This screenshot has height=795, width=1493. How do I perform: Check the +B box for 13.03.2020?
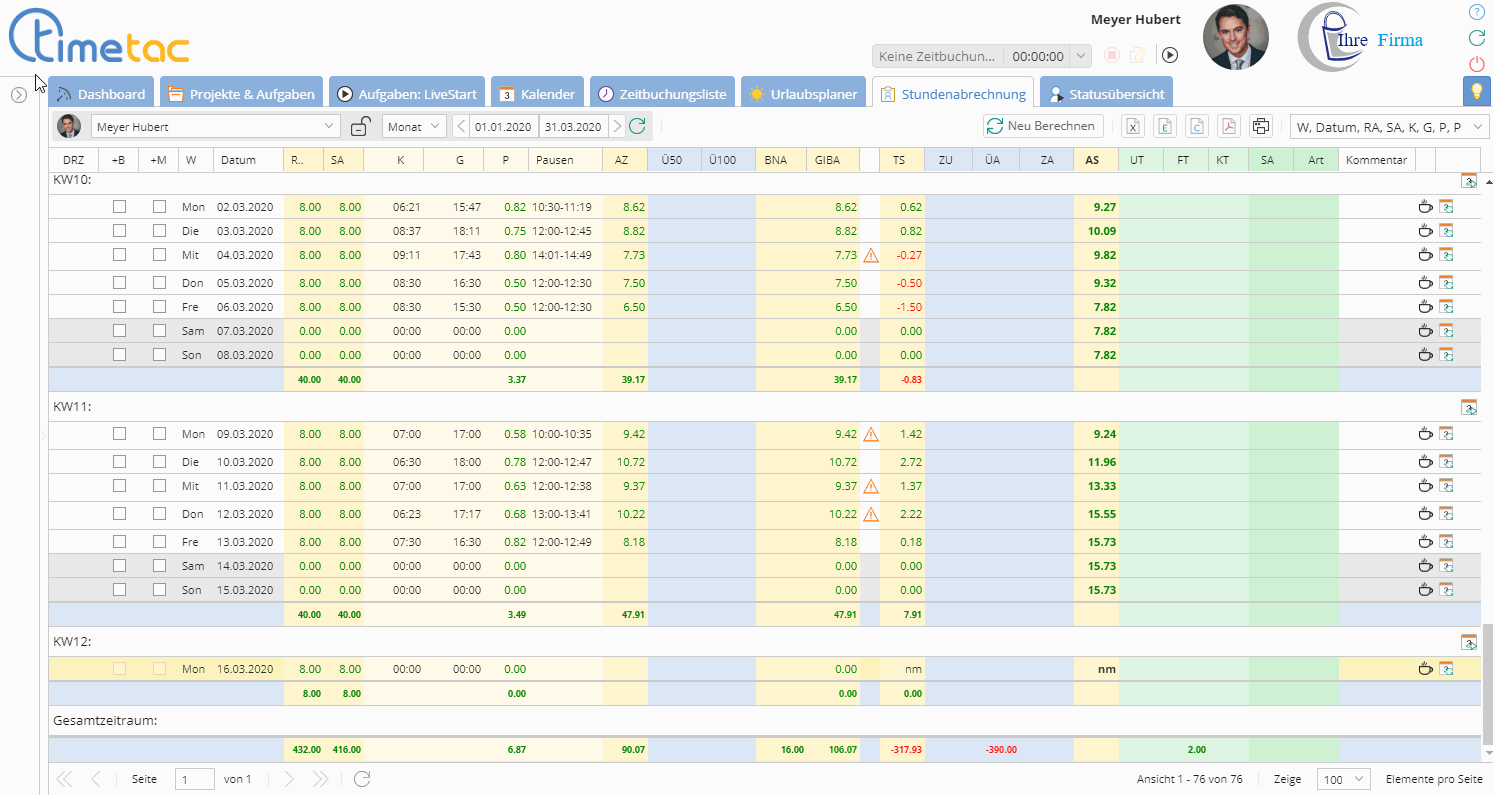pos(119,542)
